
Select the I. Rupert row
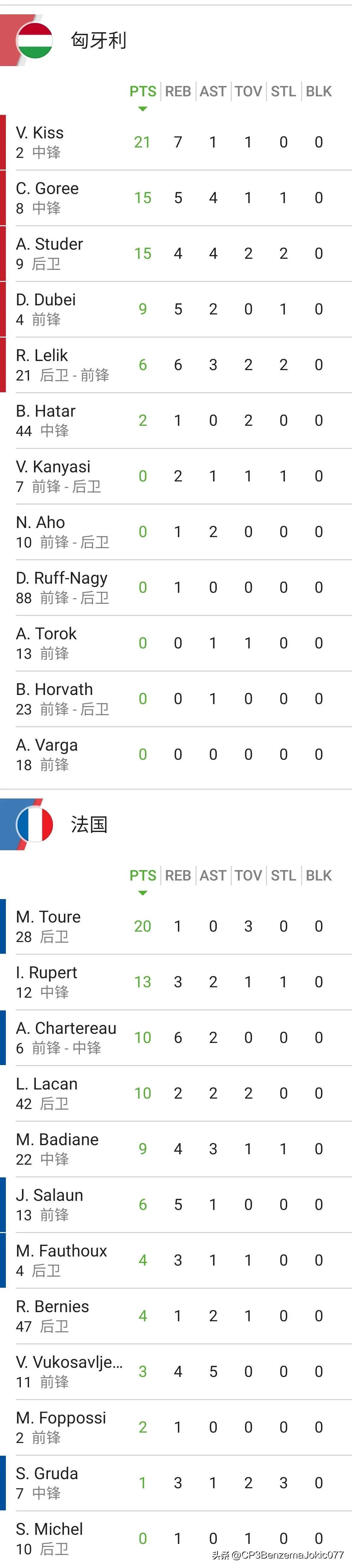177,982
